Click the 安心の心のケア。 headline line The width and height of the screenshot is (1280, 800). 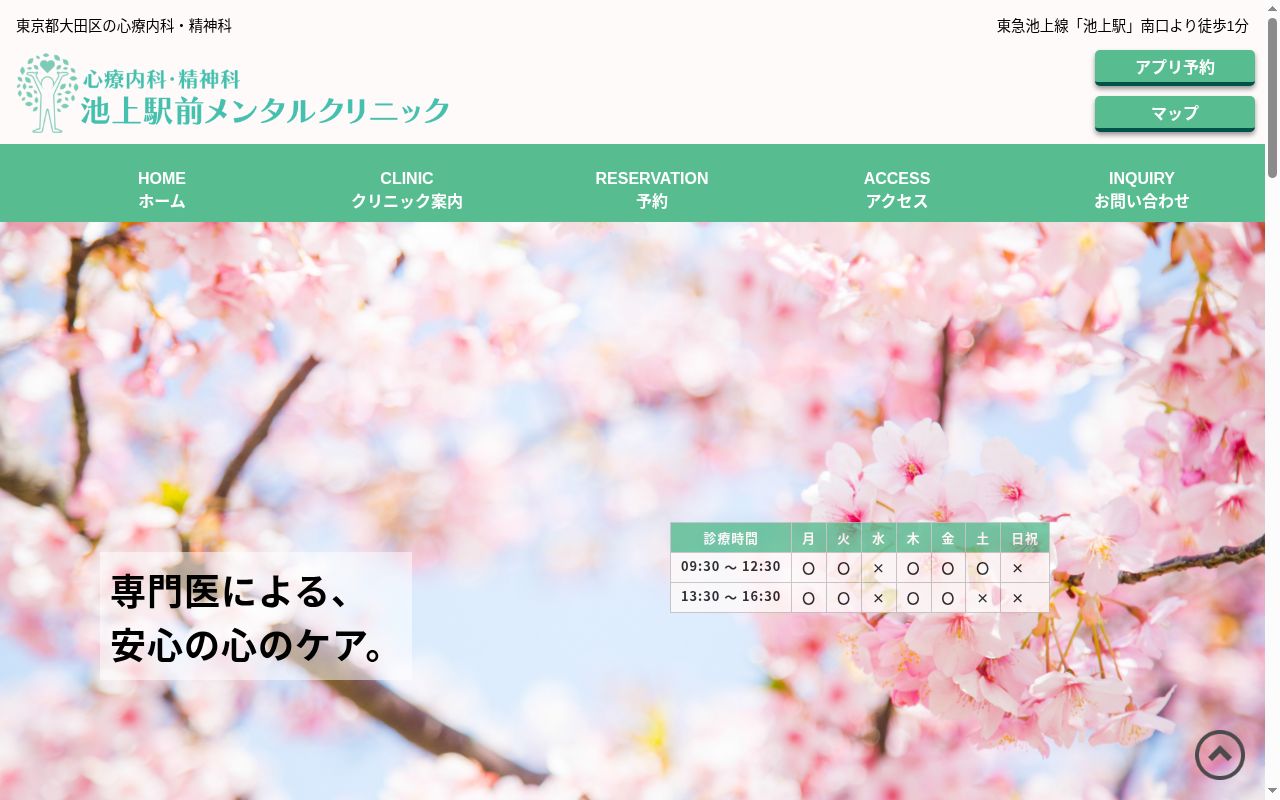click(249, 645)
